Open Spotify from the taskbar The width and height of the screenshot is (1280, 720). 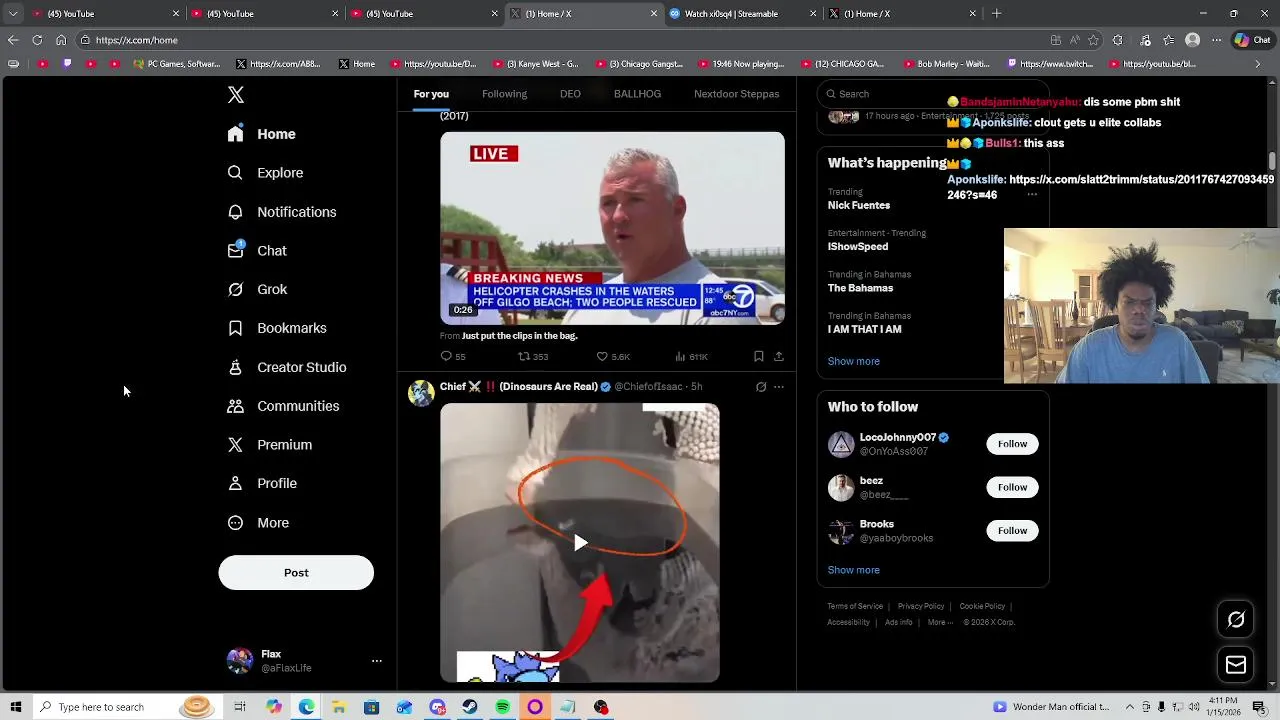(502, 707)
